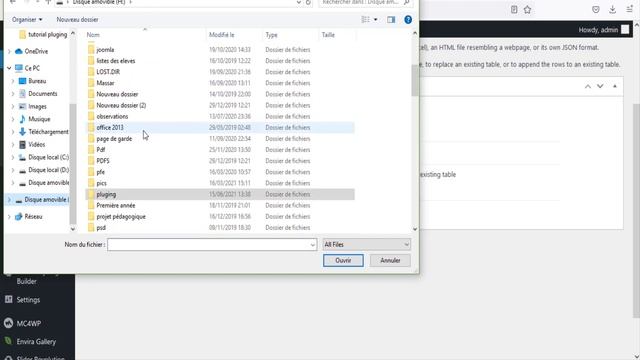Select Disque local (D:) drive
This screenshot has width=640, height=360.
click(x=49, y=170)
